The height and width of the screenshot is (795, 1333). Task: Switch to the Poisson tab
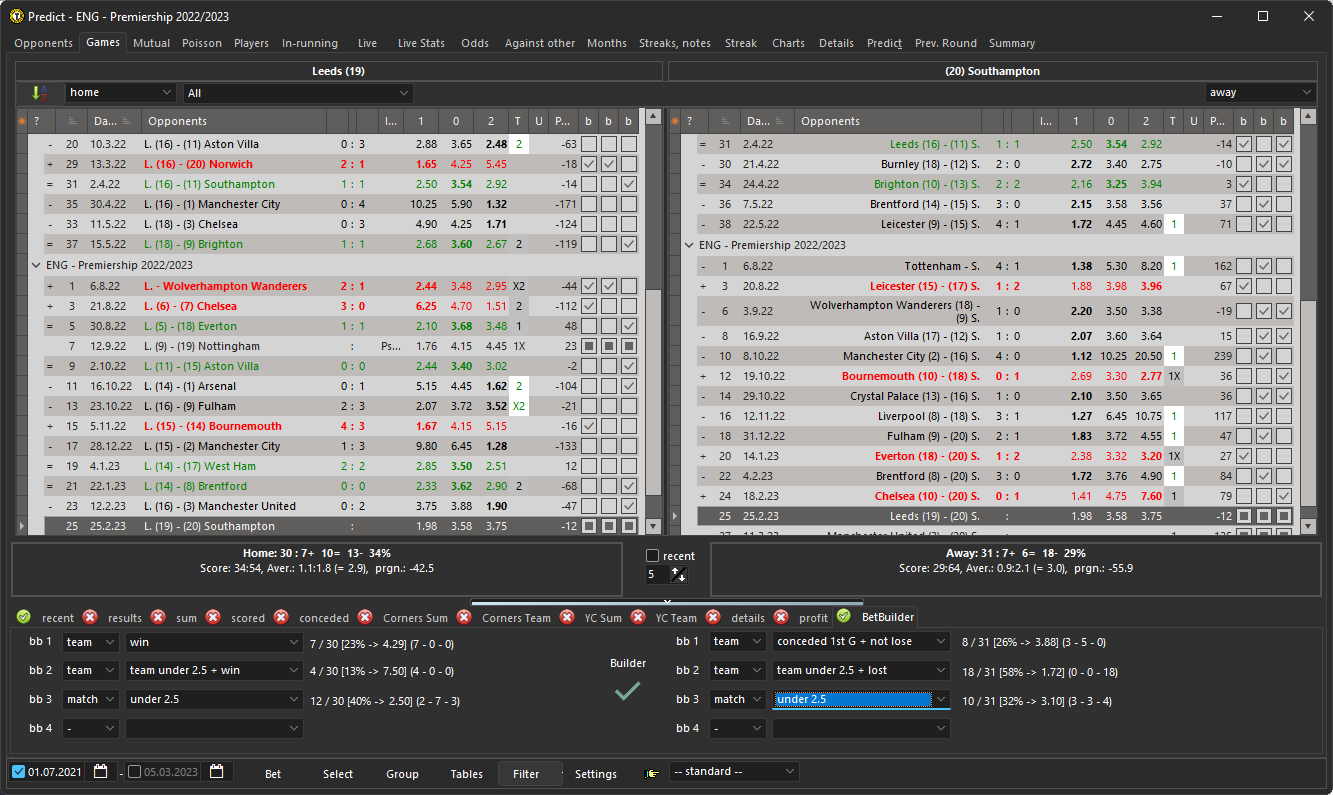click(201, 43)
